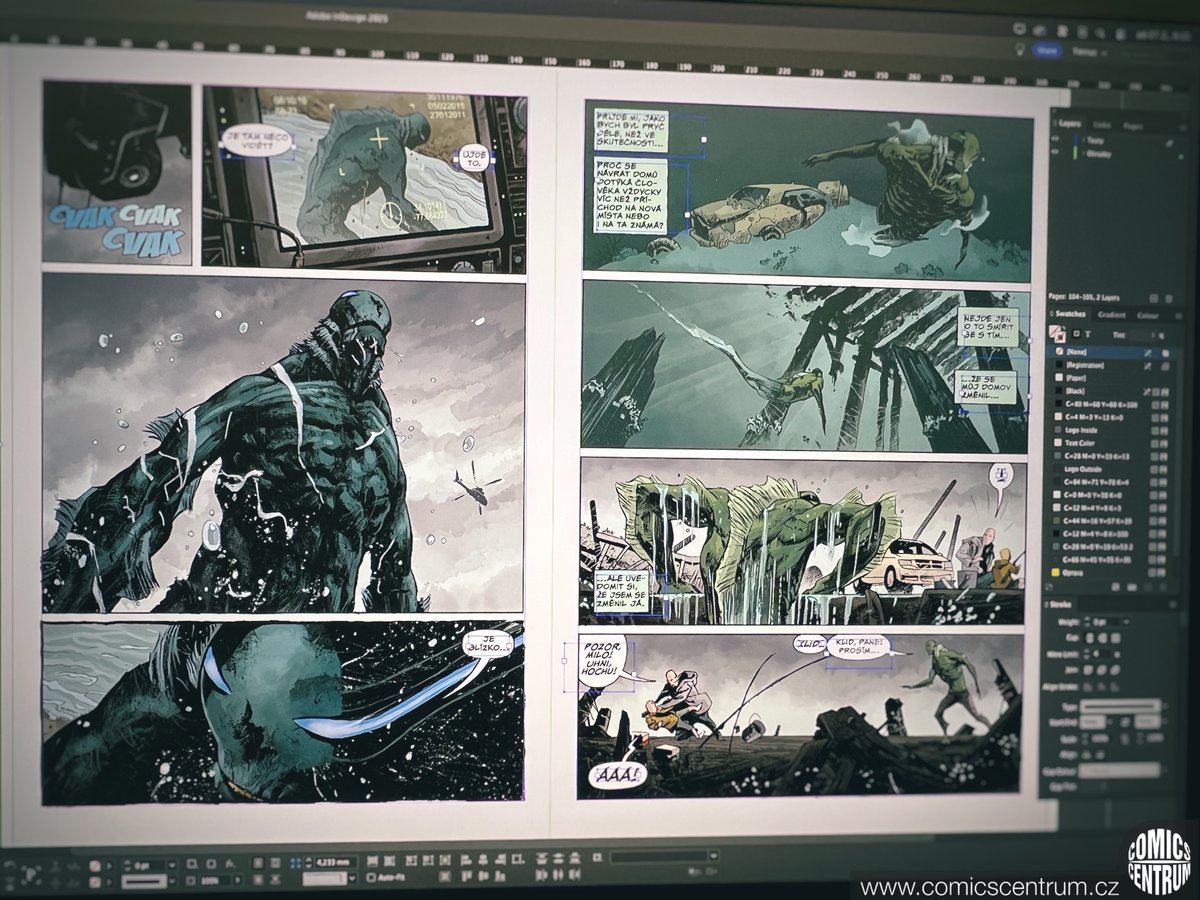Align left edges using control bar icon
1200x900 pixels.
tap(466, 859)
